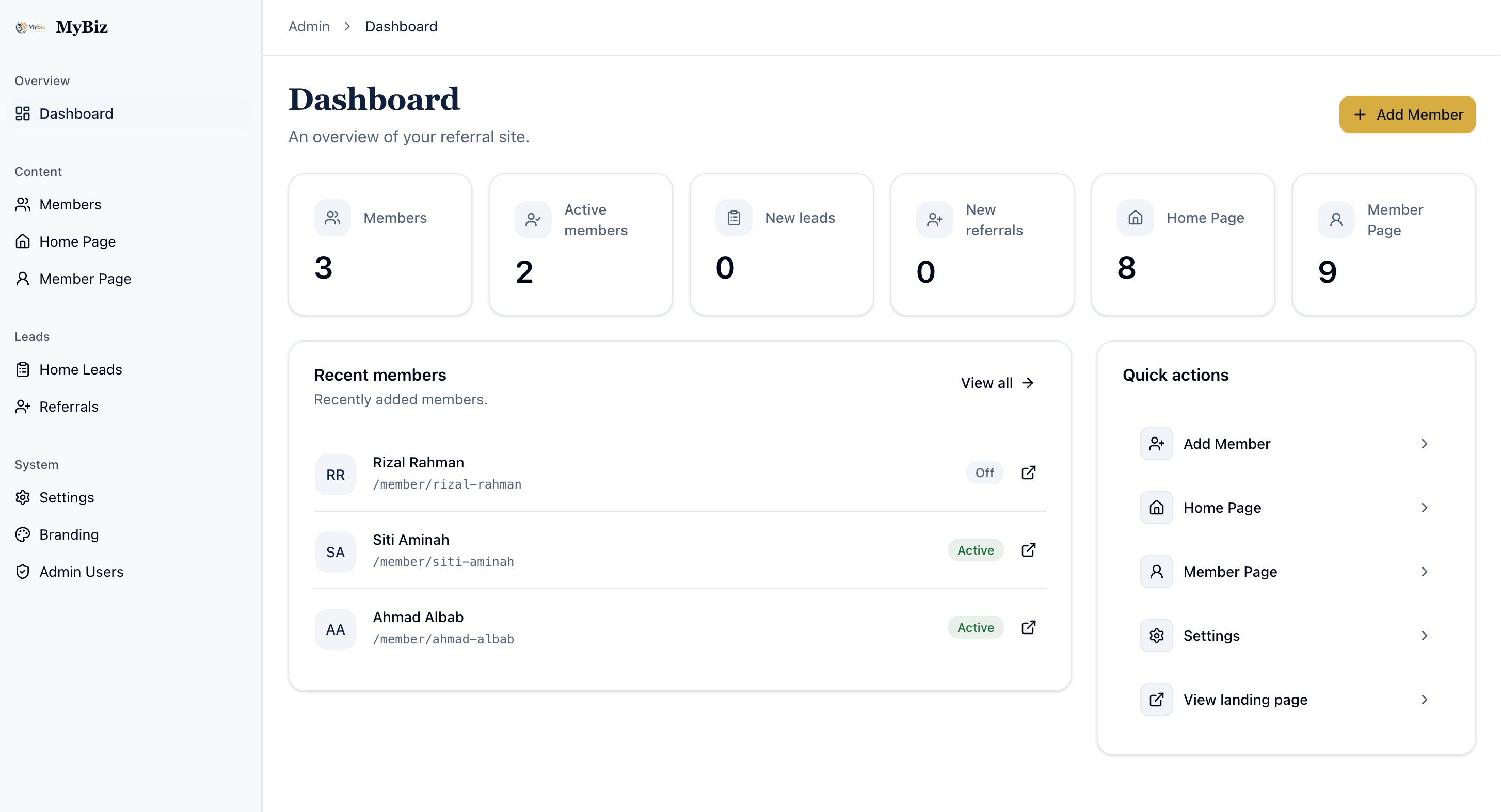Click Siti Aminah's Active status badge
The image size is (1501, 812).
(976, 550)
